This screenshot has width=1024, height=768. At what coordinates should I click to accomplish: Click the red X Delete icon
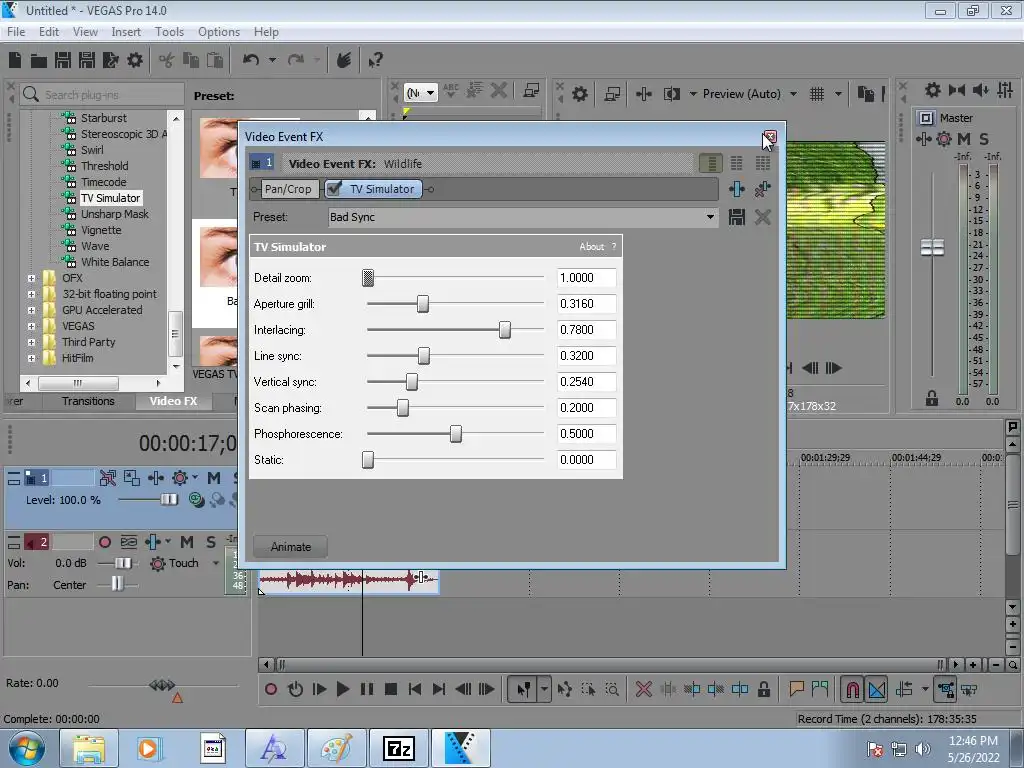[643, 689]
